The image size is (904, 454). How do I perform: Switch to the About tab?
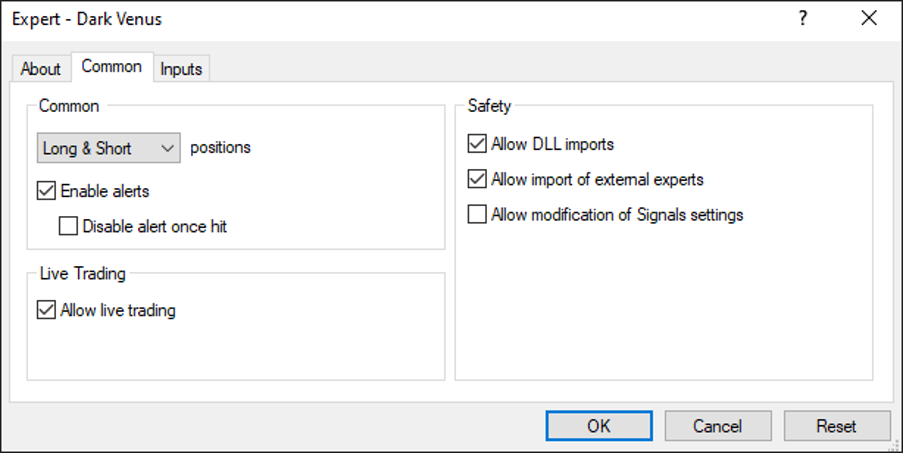[x=41, y=69]
